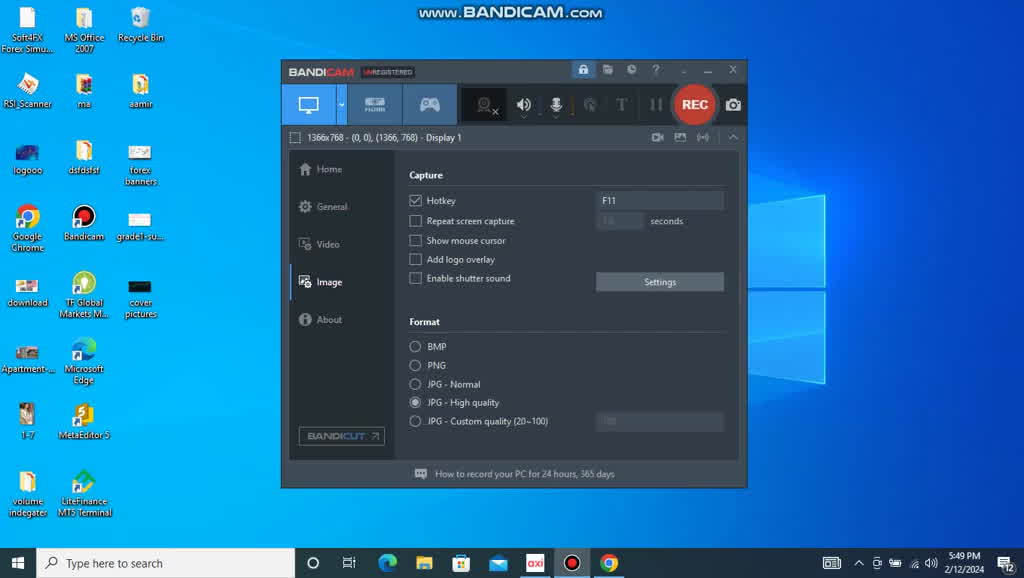Open screen recording mode dropdown arrow
1024x578 pixels.
(x=341, y=105)
